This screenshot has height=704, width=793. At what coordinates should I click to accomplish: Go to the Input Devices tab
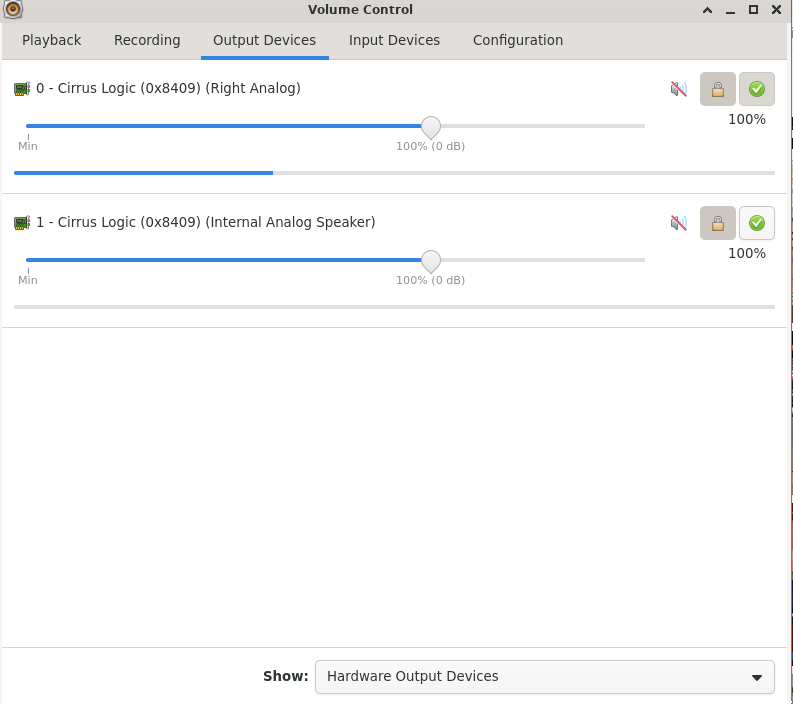click(x=394, y=40)
